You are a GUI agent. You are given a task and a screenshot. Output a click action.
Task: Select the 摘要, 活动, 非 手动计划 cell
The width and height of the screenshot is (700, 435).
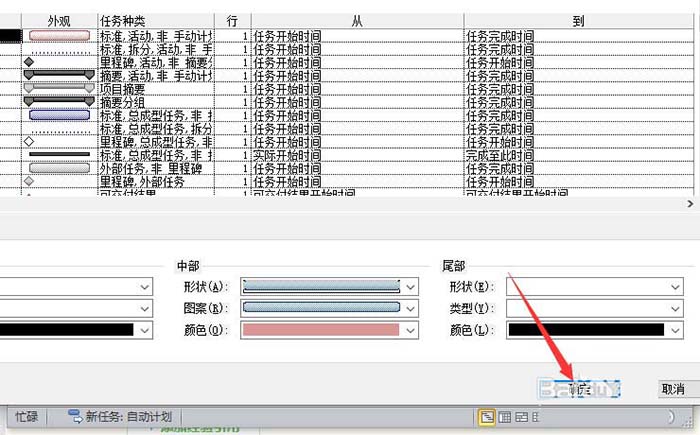click(156, 75)
